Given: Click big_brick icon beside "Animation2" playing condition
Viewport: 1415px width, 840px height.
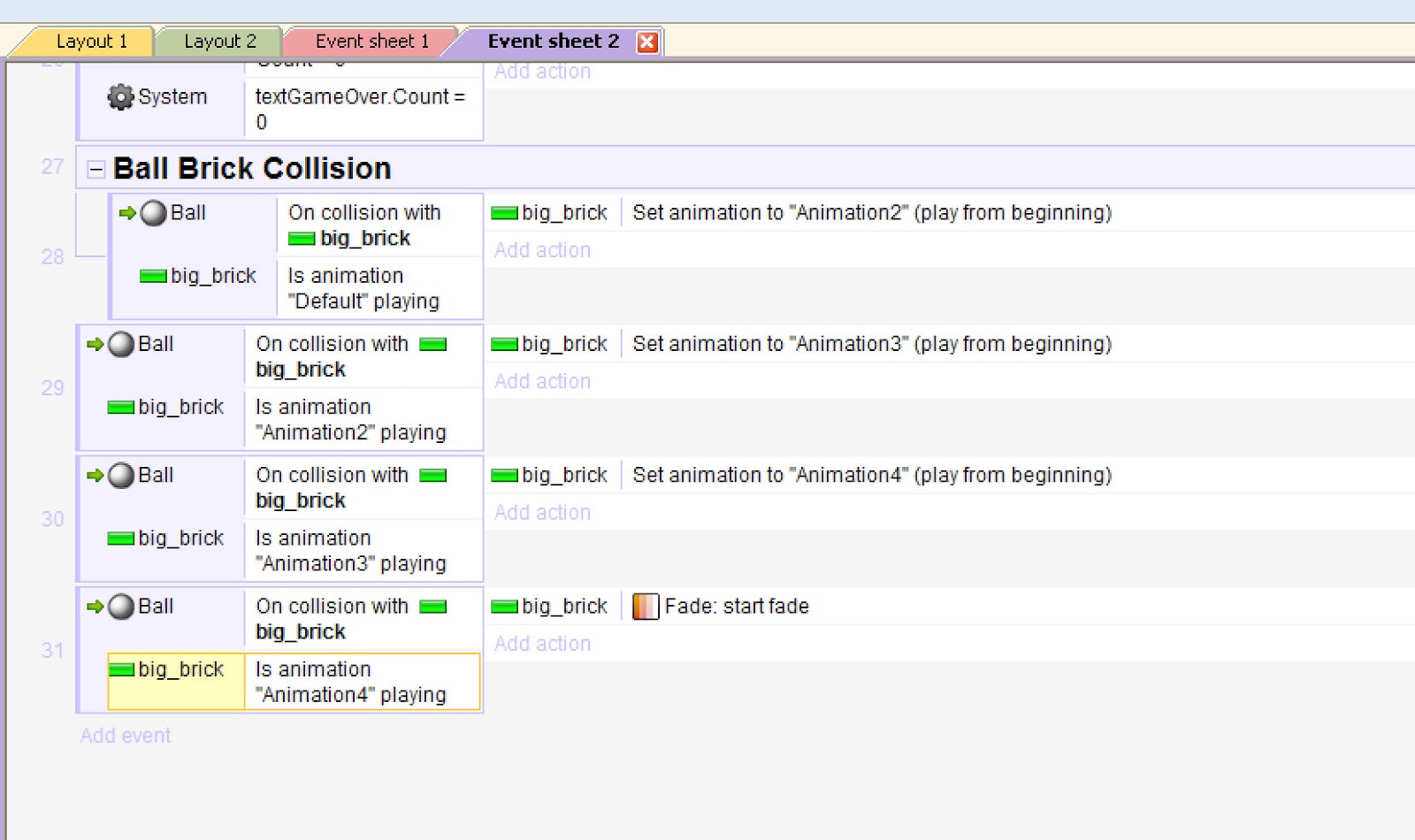Looking at the screenshot, I should pos(121,408).
